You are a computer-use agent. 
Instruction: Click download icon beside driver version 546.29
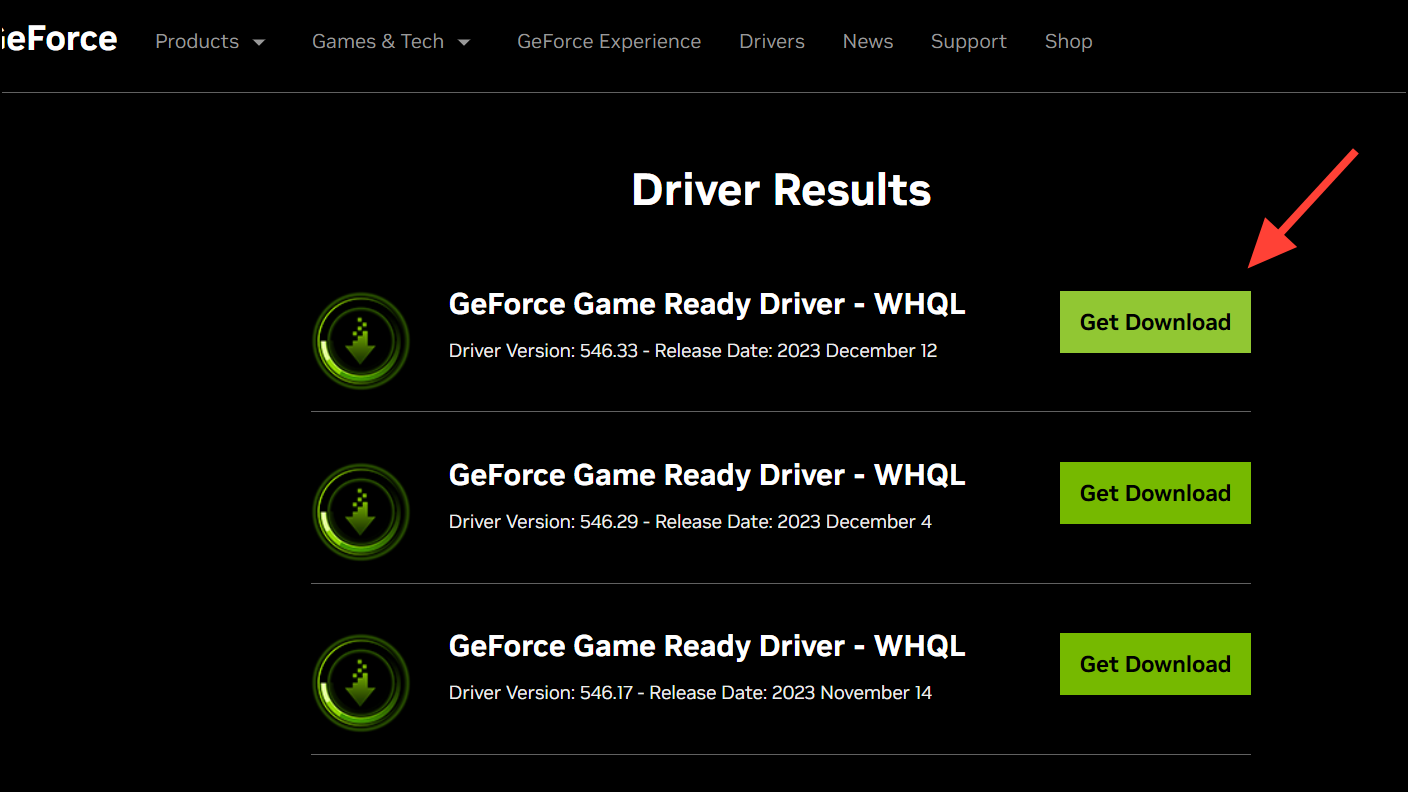pyautogui.click(x=361, y=512)
